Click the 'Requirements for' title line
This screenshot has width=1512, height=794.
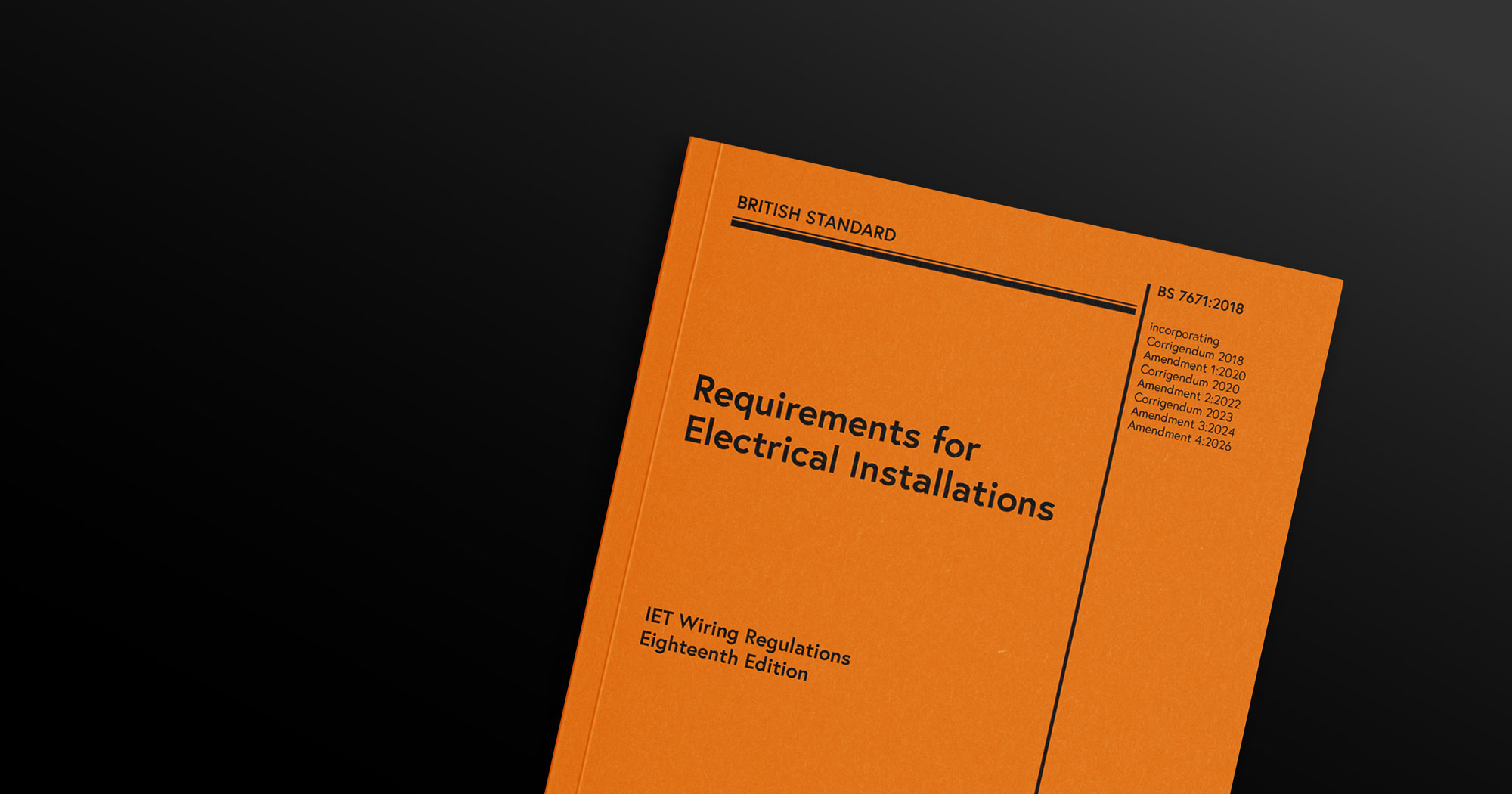point(837,417)
